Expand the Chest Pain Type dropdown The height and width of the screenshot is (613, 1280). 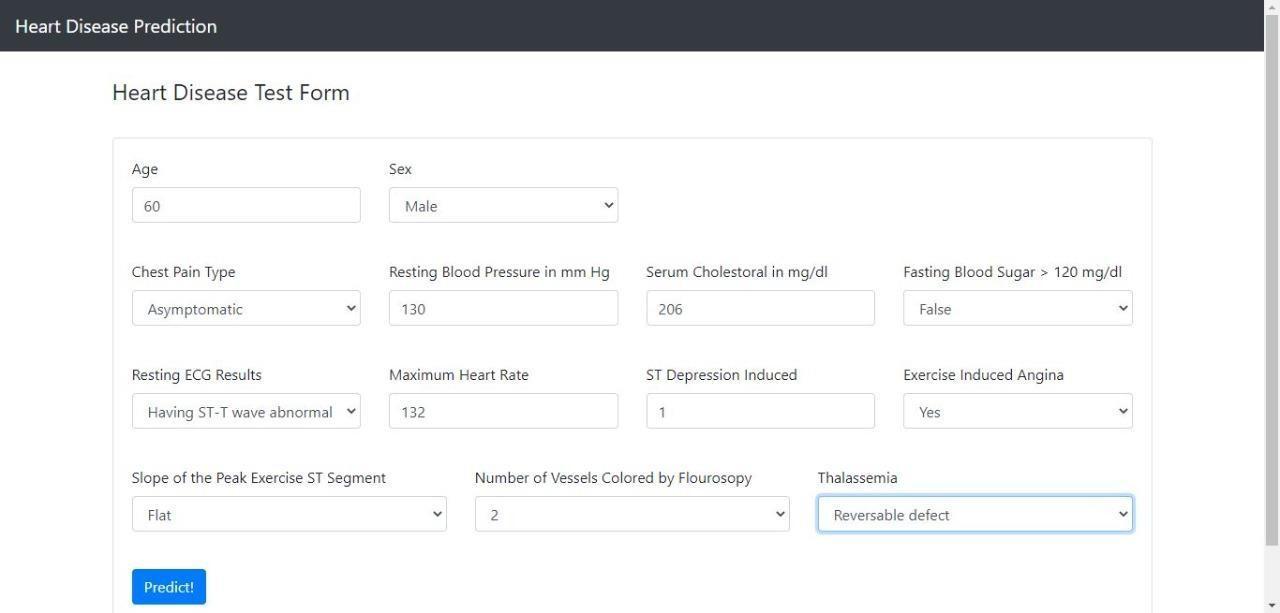pyautogui.click(x=246, y=309)
